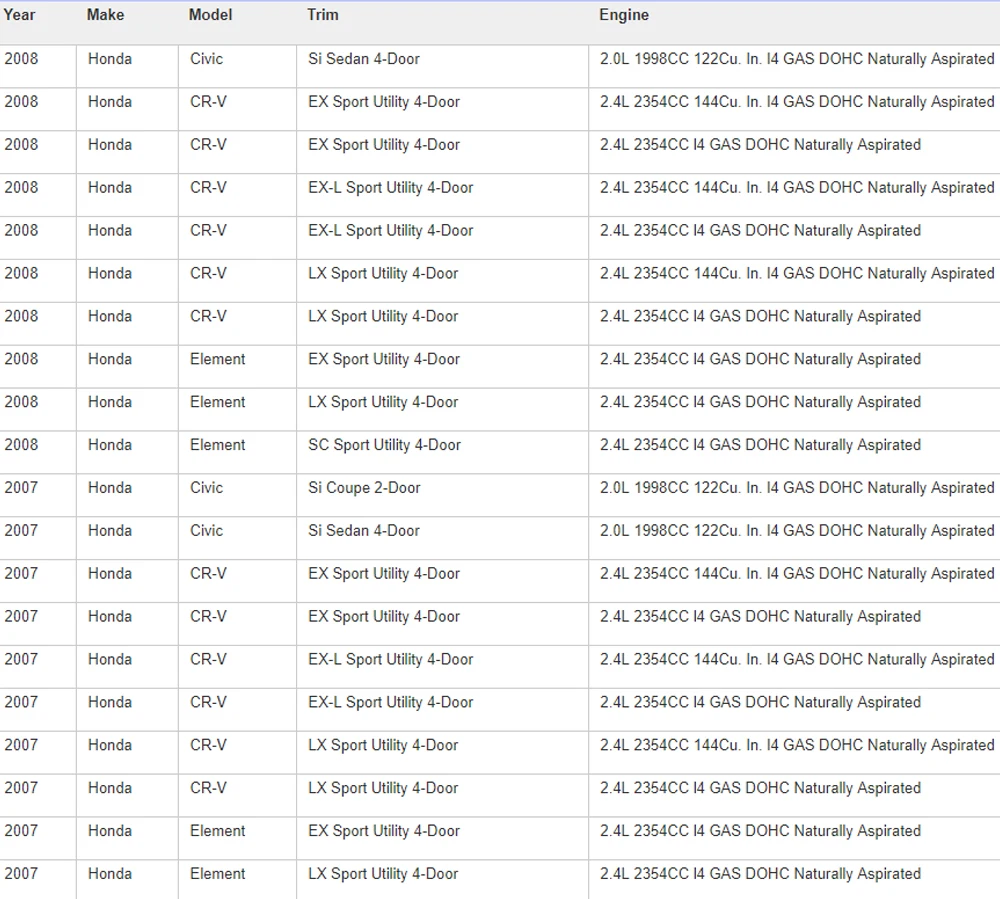
Task: Click year '2008' in the Civic Si Sedan row
Action: point(21,59)
